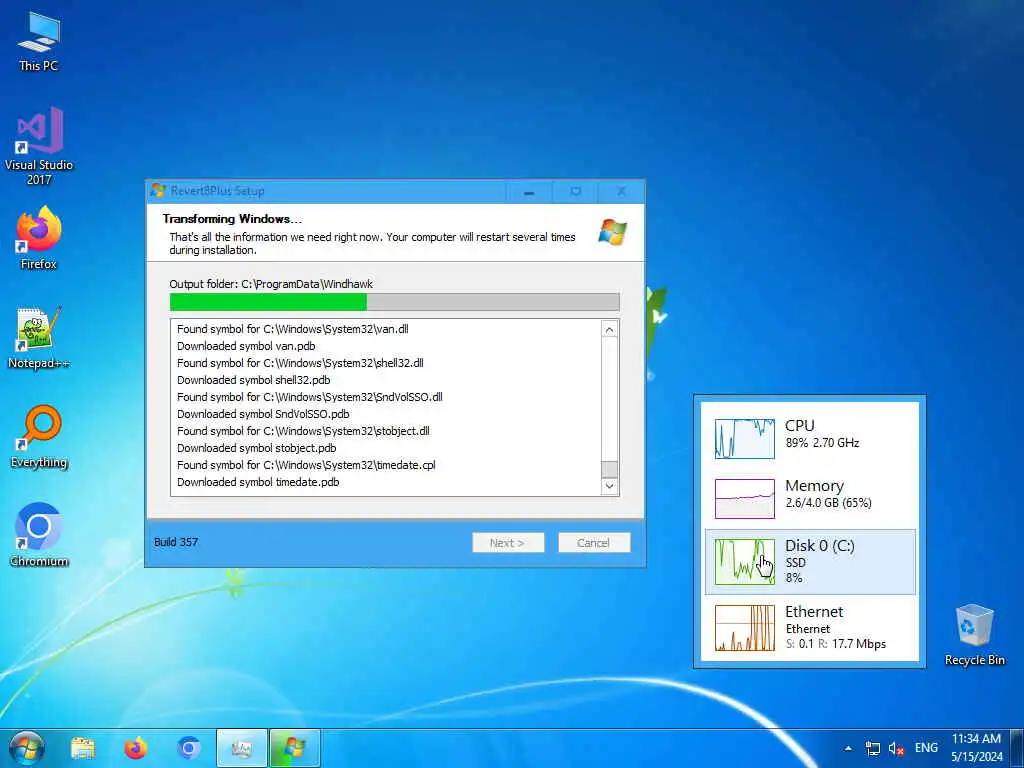Click log list scroll down arrow
1024x768 pixels.
[x=609, y=486]
